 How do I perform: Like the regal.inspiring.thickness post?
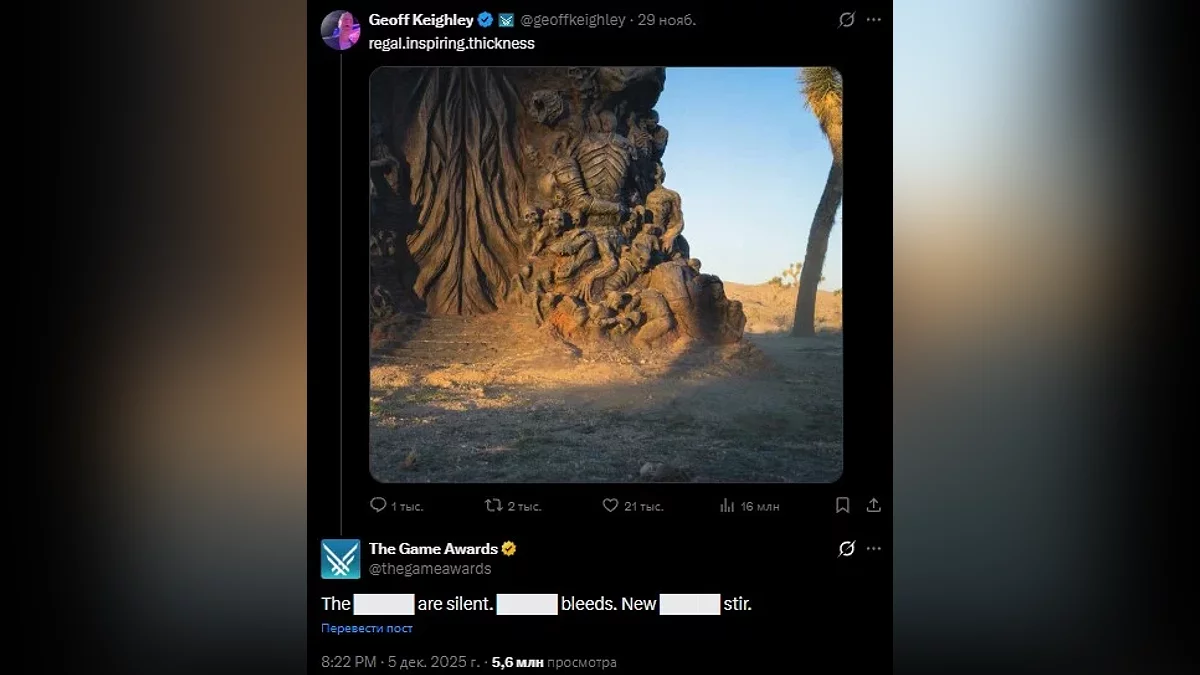tap(610, 506)
